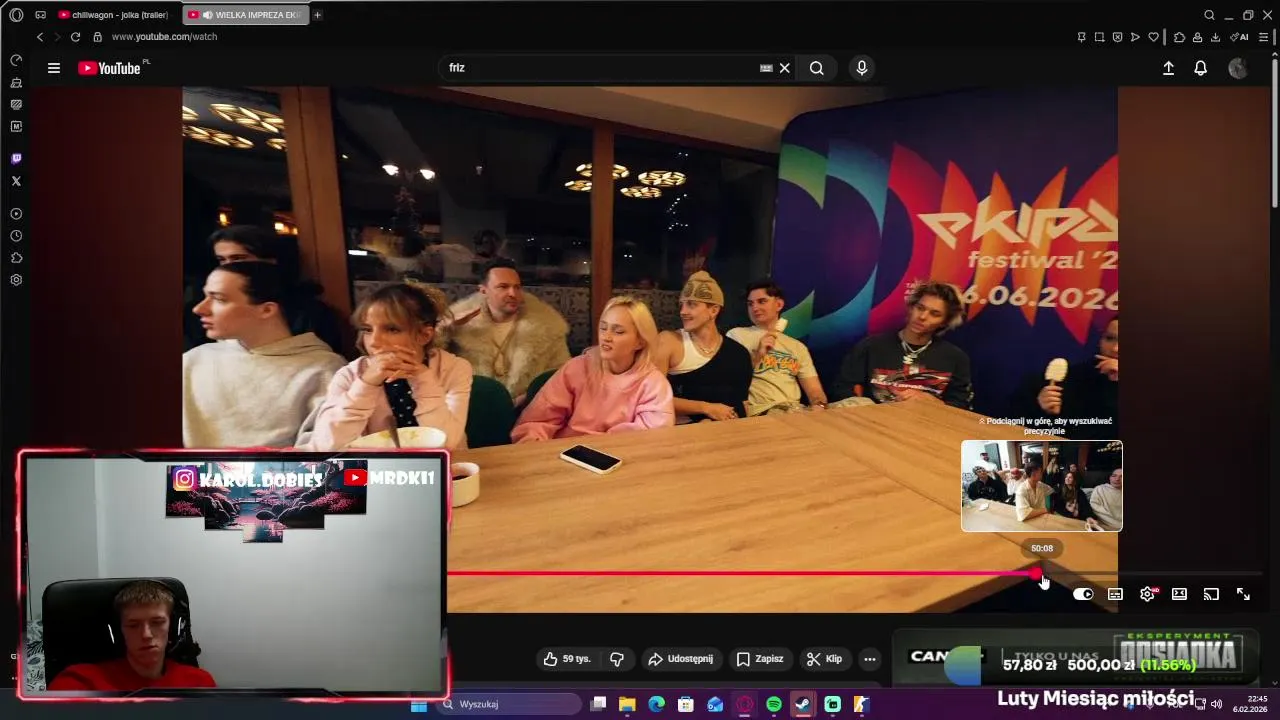Click the Wyszukaj taskbar search field
The width and height of the screenshot is (1280, 720).
pyautogui.click(x=510, y=704)
